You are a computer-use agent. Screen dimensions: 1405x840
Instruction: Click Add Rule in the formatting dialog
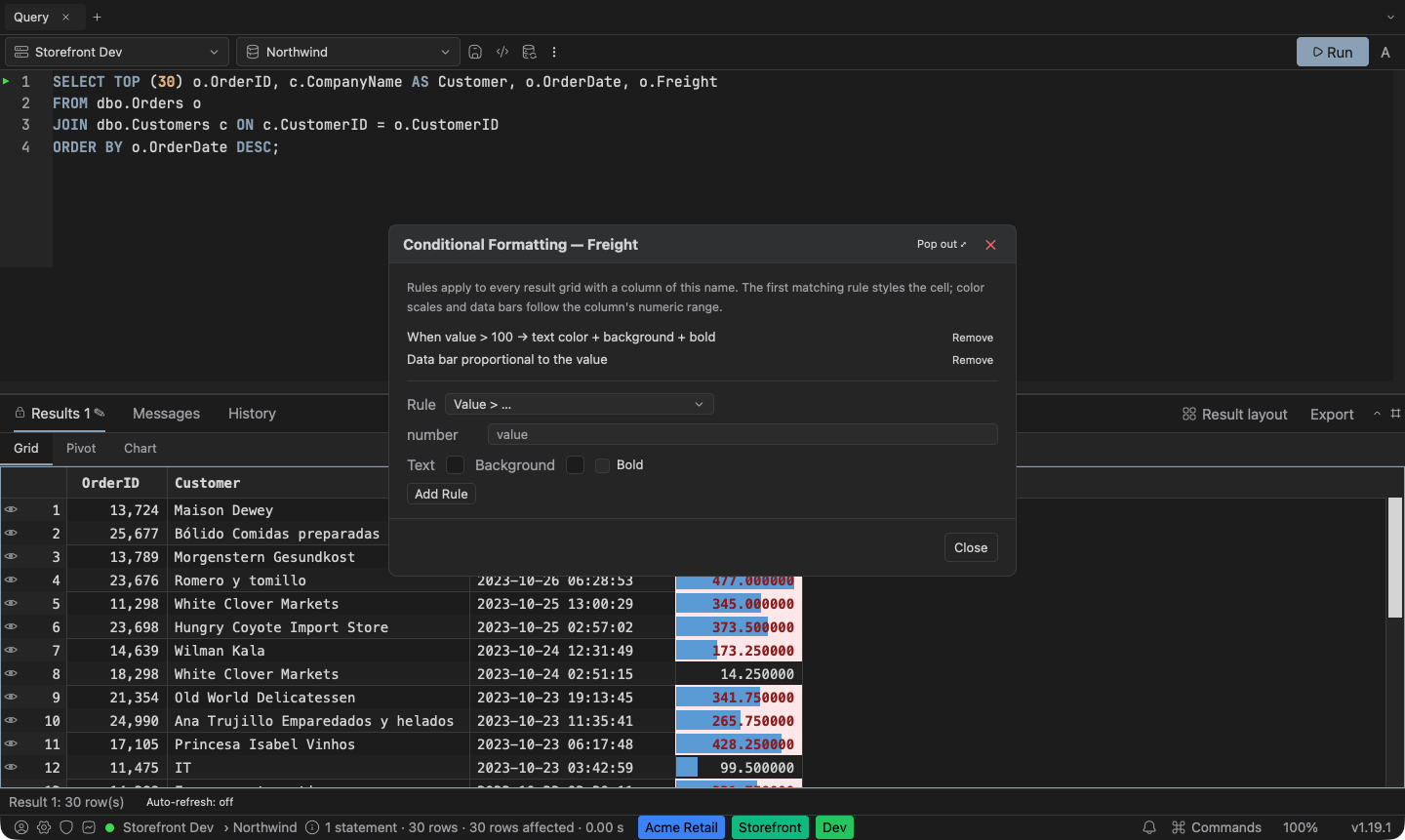[x=441, y=494]
